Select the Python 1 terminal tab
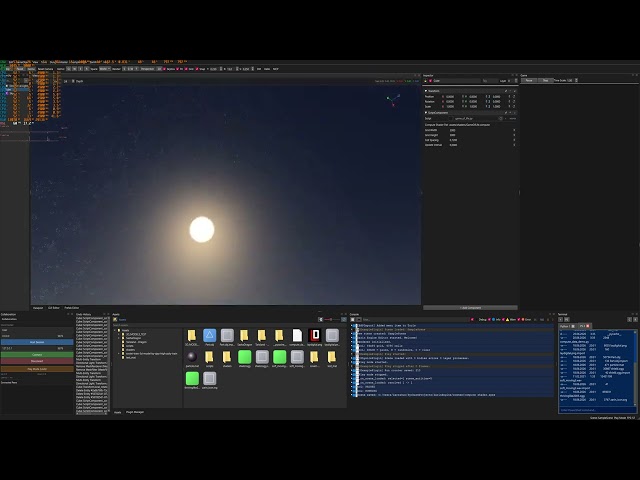The image size is (640, 480). click(565, 326)
